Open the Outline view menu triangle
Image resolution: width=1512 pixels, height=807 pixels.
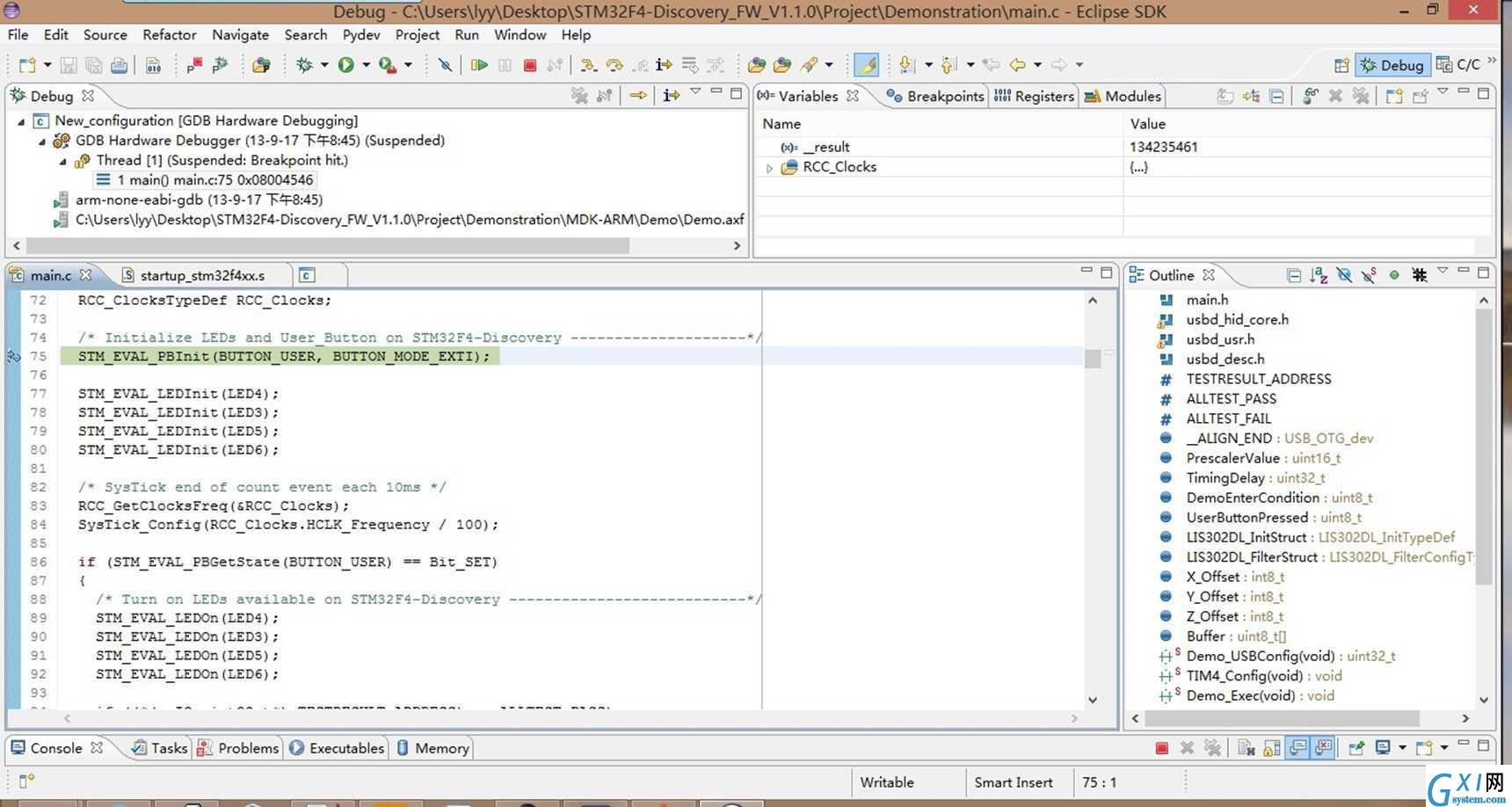point(1443,271)
